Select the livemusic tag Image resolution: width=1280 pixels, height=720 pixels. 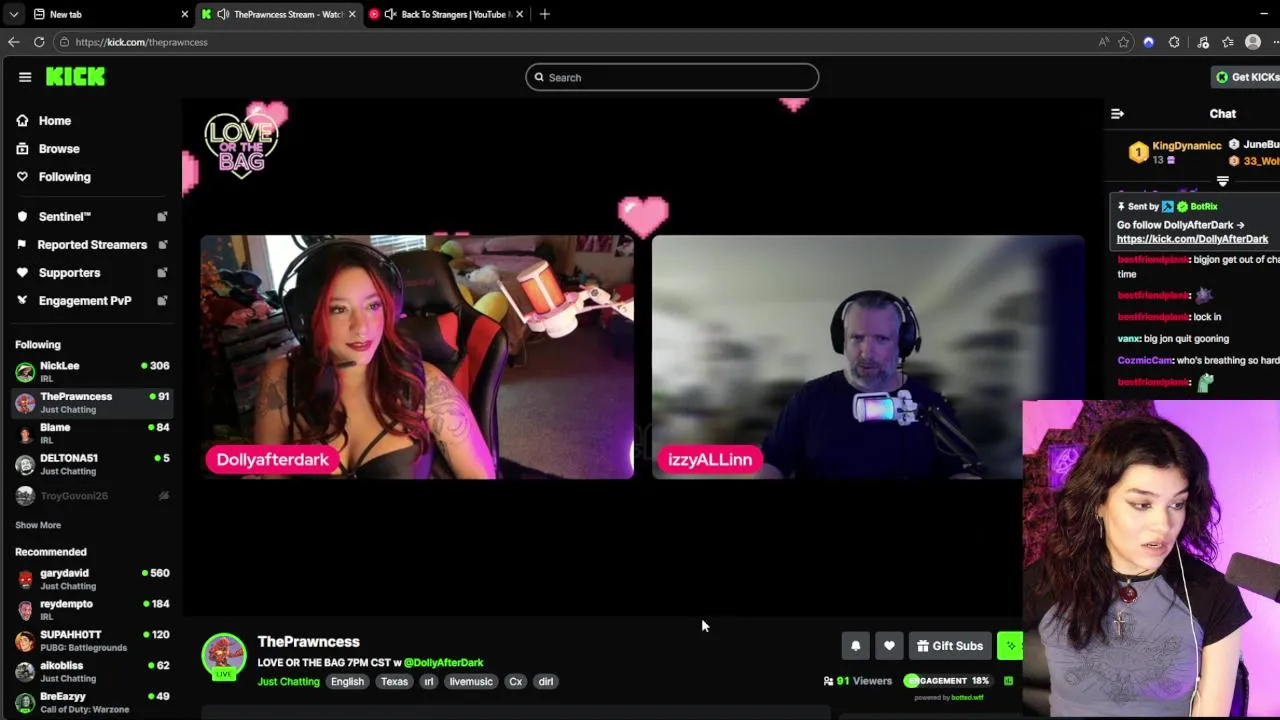click(471, 682)
